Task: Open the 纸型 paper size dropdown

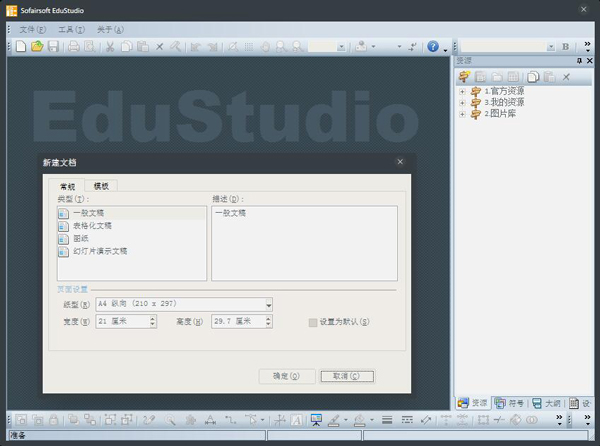Action: pyautogui.click(x=269, y=305)
